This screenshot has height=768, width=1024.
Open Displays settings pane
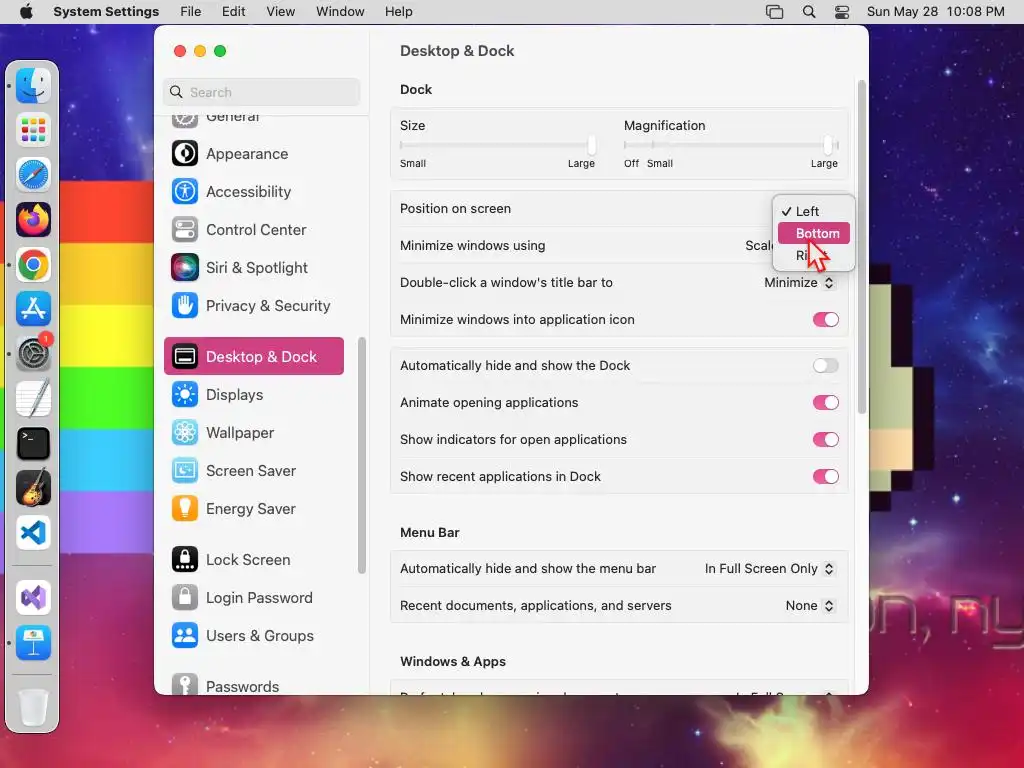pyautogui.click(x=253, y=394)
